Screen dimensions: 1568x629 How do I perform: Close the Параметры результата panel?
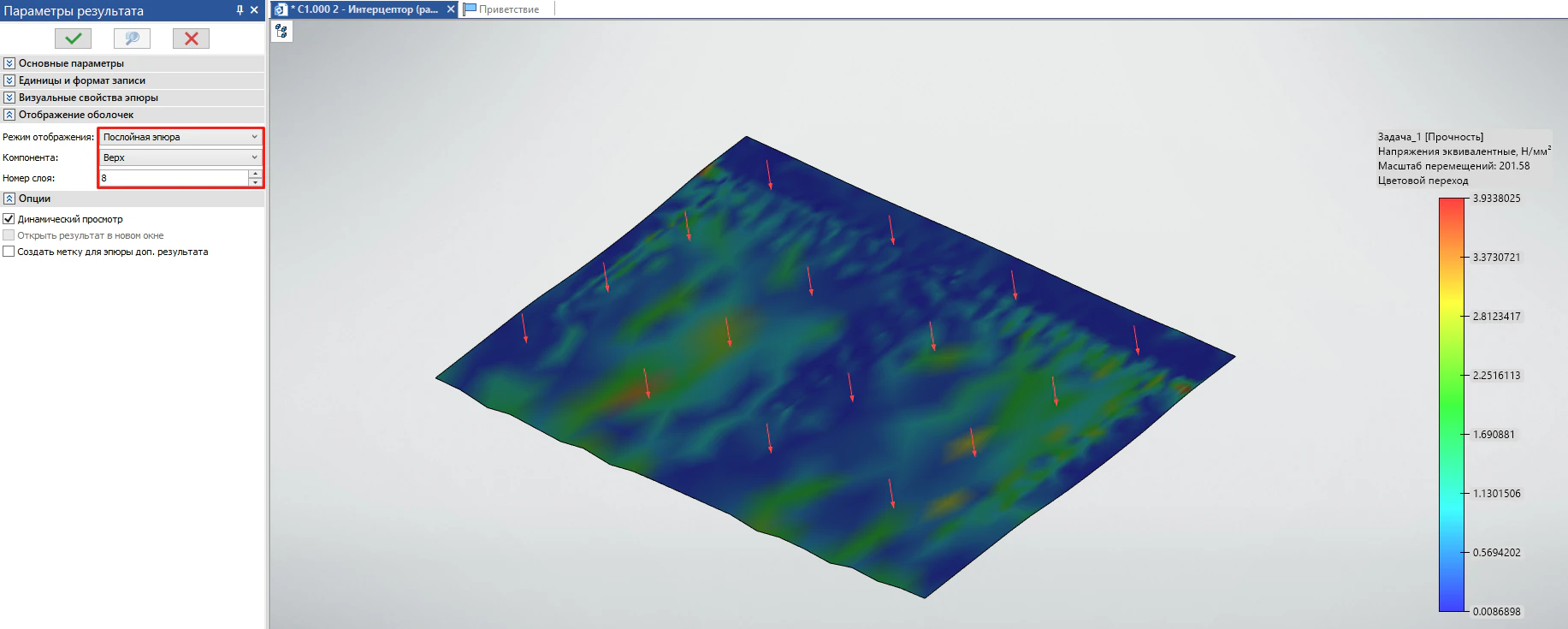click(254, 10)
